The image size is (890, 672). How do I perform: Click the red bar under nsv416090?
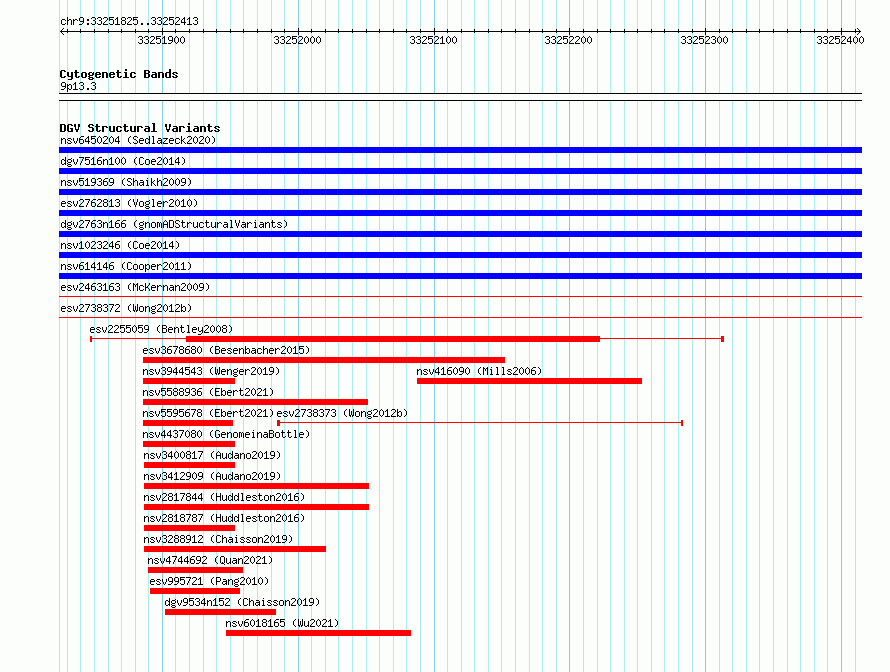pos(529,381)
